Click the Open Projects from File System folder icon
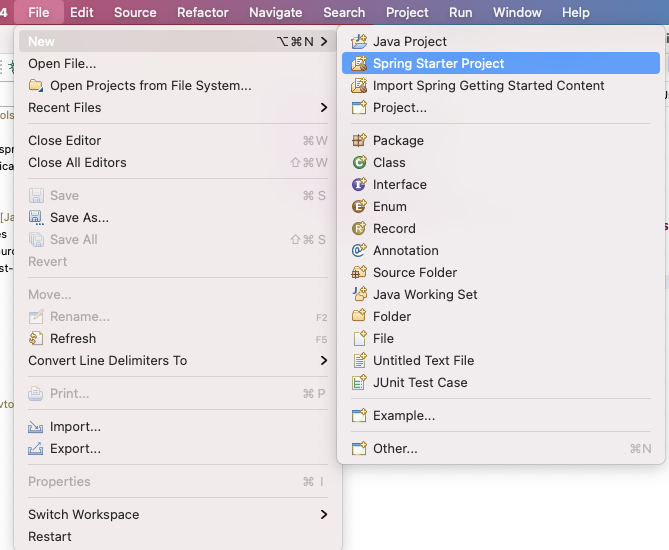669x550 pixels. point(36,85)
